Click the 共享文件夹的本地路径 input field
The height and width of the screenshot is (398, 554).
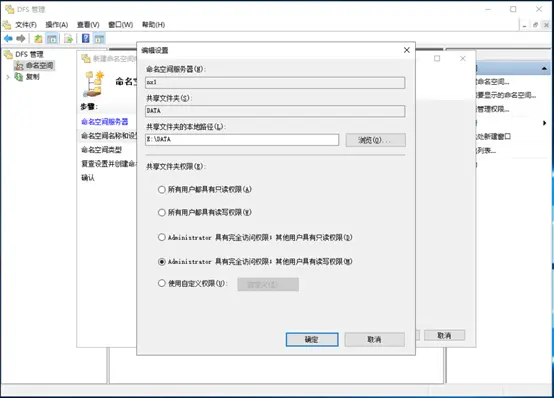pyautogui.click(x=242, y=140)
